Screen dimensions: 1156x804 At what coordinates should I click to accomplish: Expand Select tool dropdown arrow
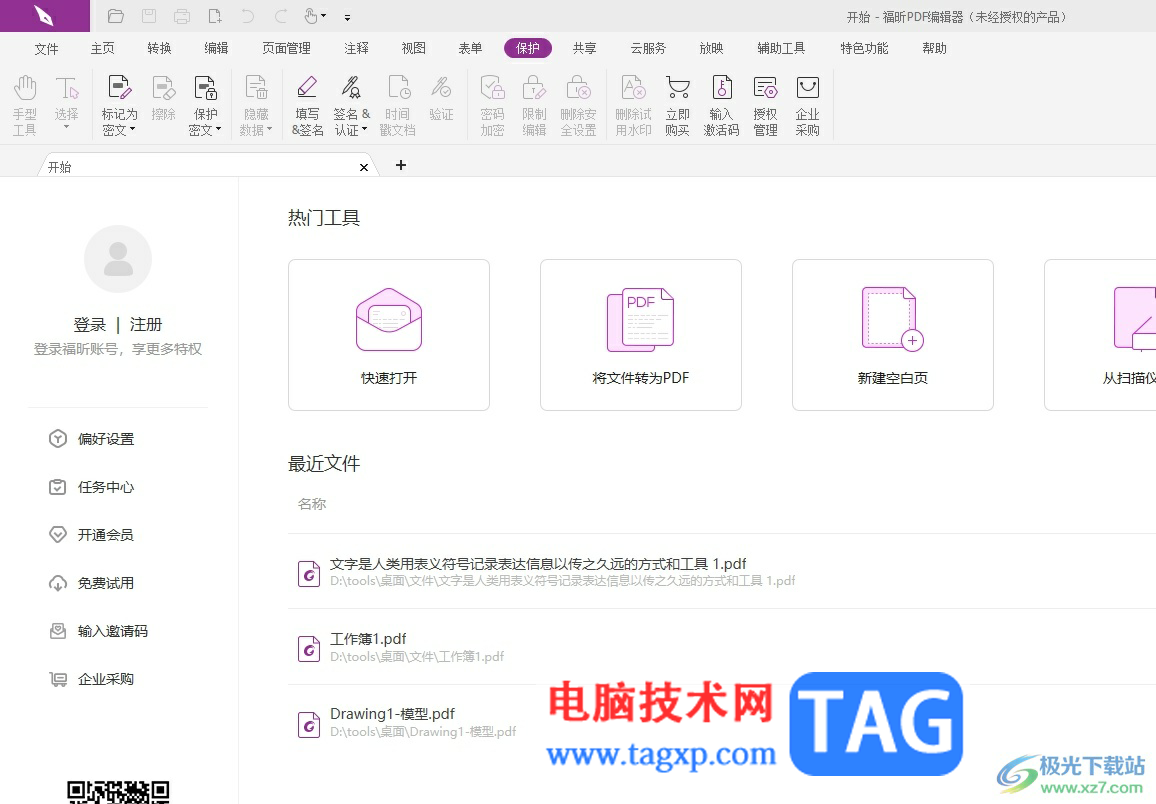pyautogui.click(x=66, y=127)
